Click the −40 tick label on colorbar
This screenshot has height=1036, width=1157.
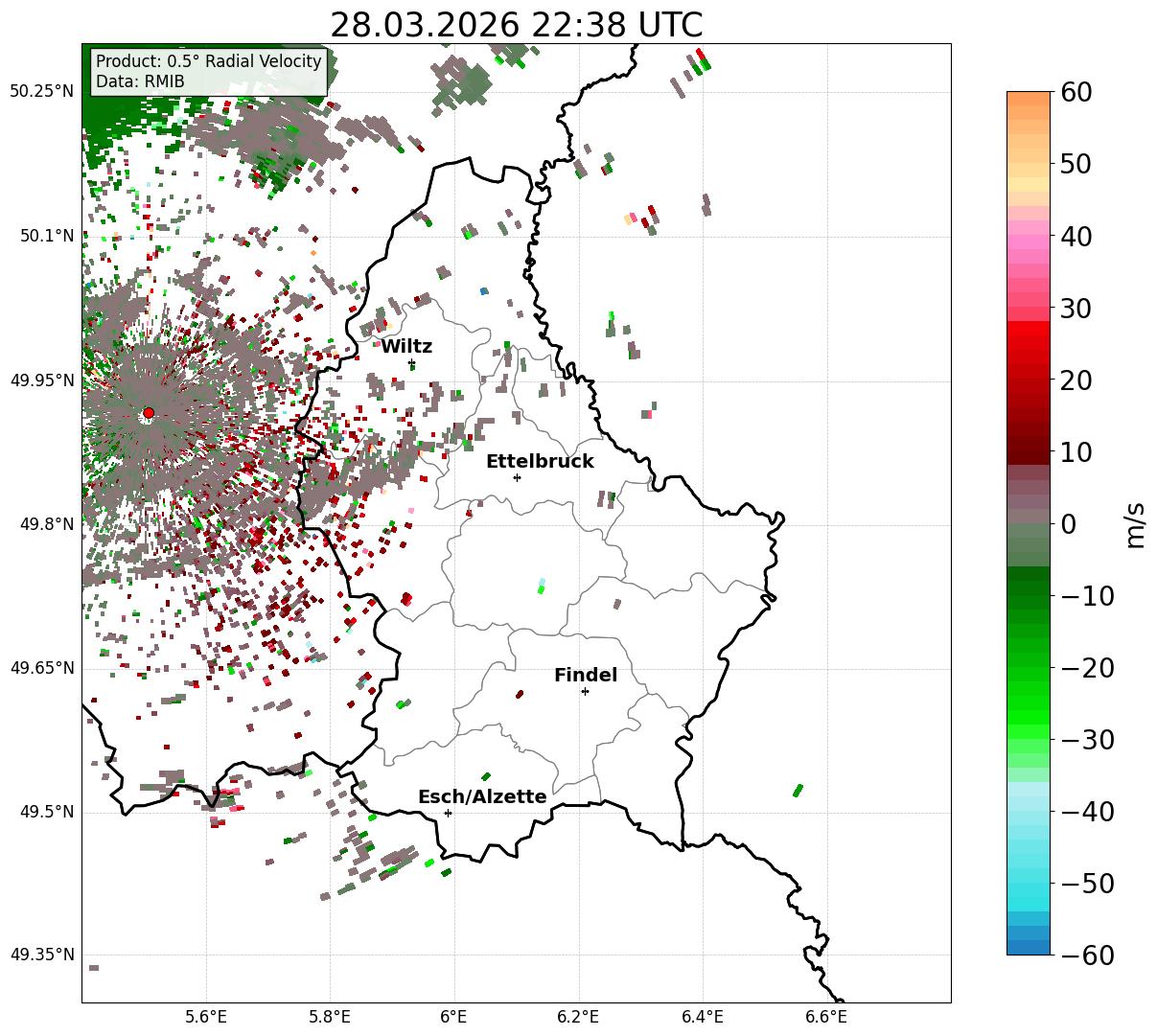1088,812
